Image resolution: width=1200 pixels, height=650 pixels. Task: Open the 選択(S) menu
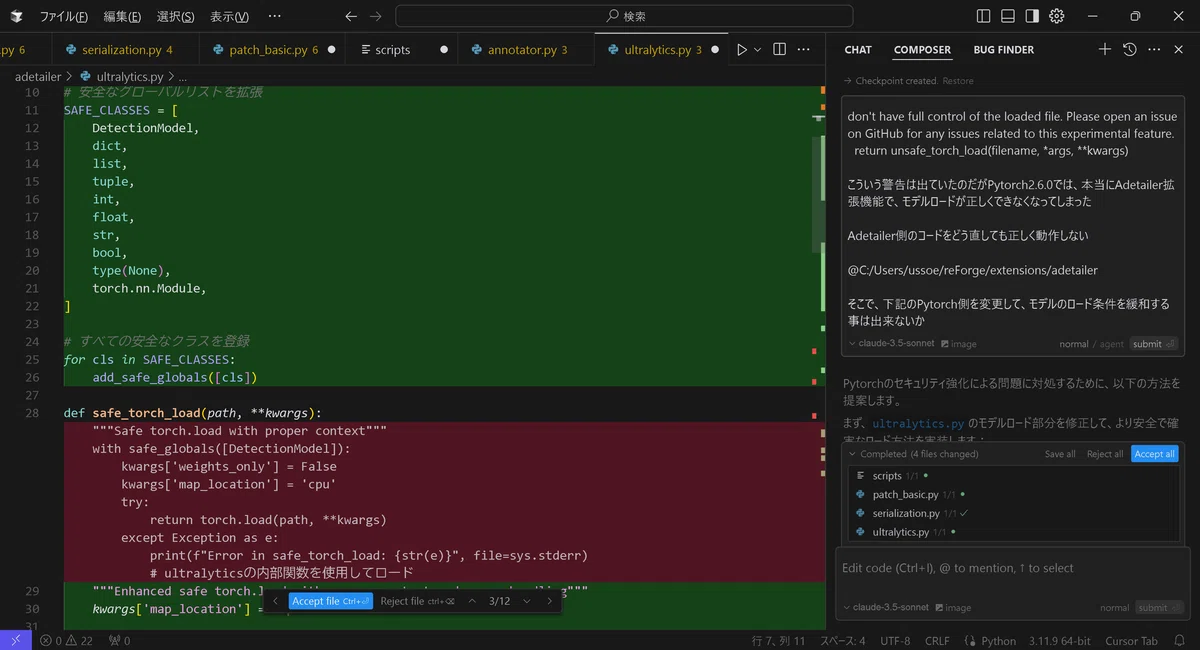coord(175,16)
